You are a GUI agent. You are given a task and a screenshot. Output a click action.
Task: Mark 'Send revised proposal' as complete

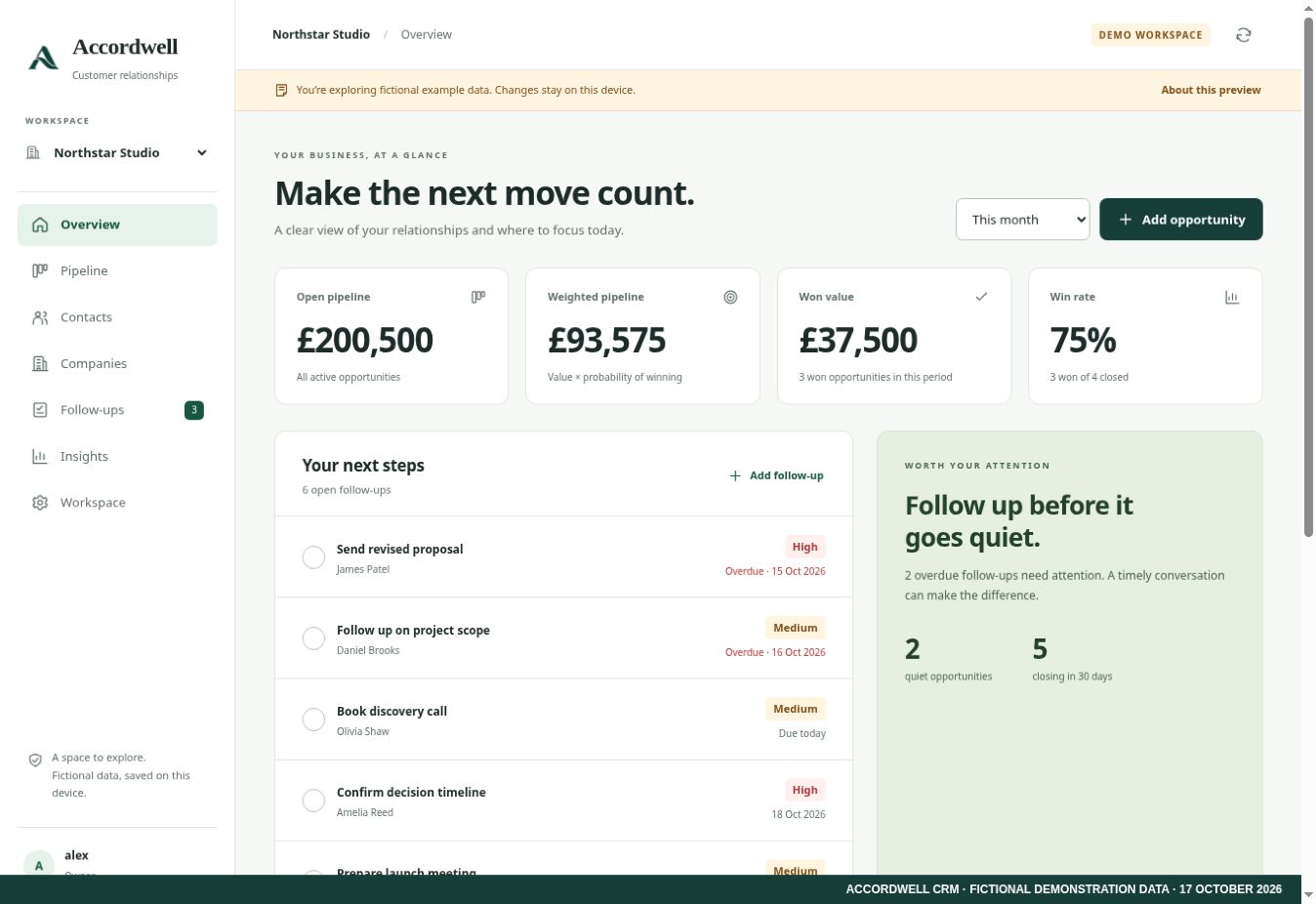click(313, 557)
